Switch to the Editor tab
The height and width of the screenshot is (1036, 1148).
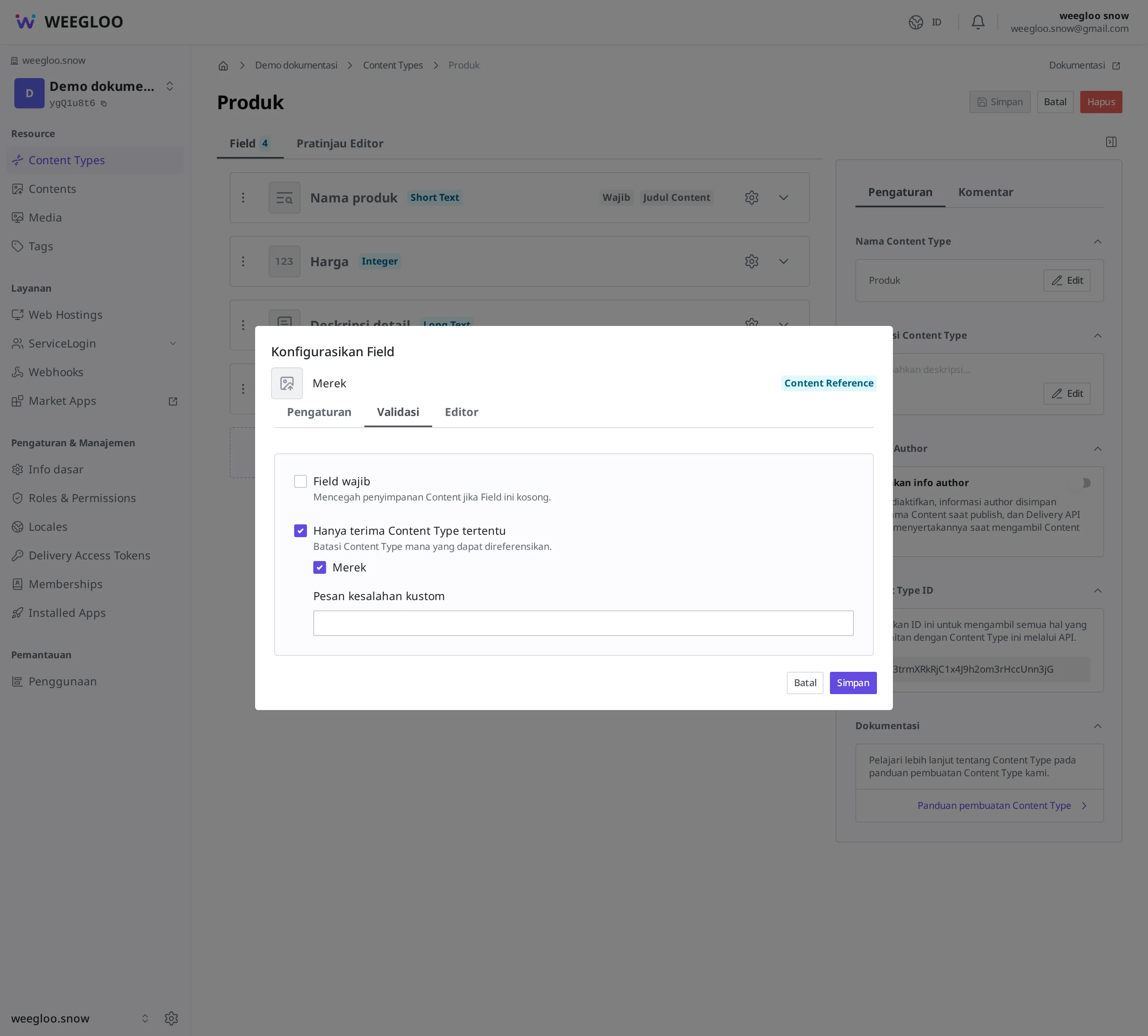tap(461, 412)
